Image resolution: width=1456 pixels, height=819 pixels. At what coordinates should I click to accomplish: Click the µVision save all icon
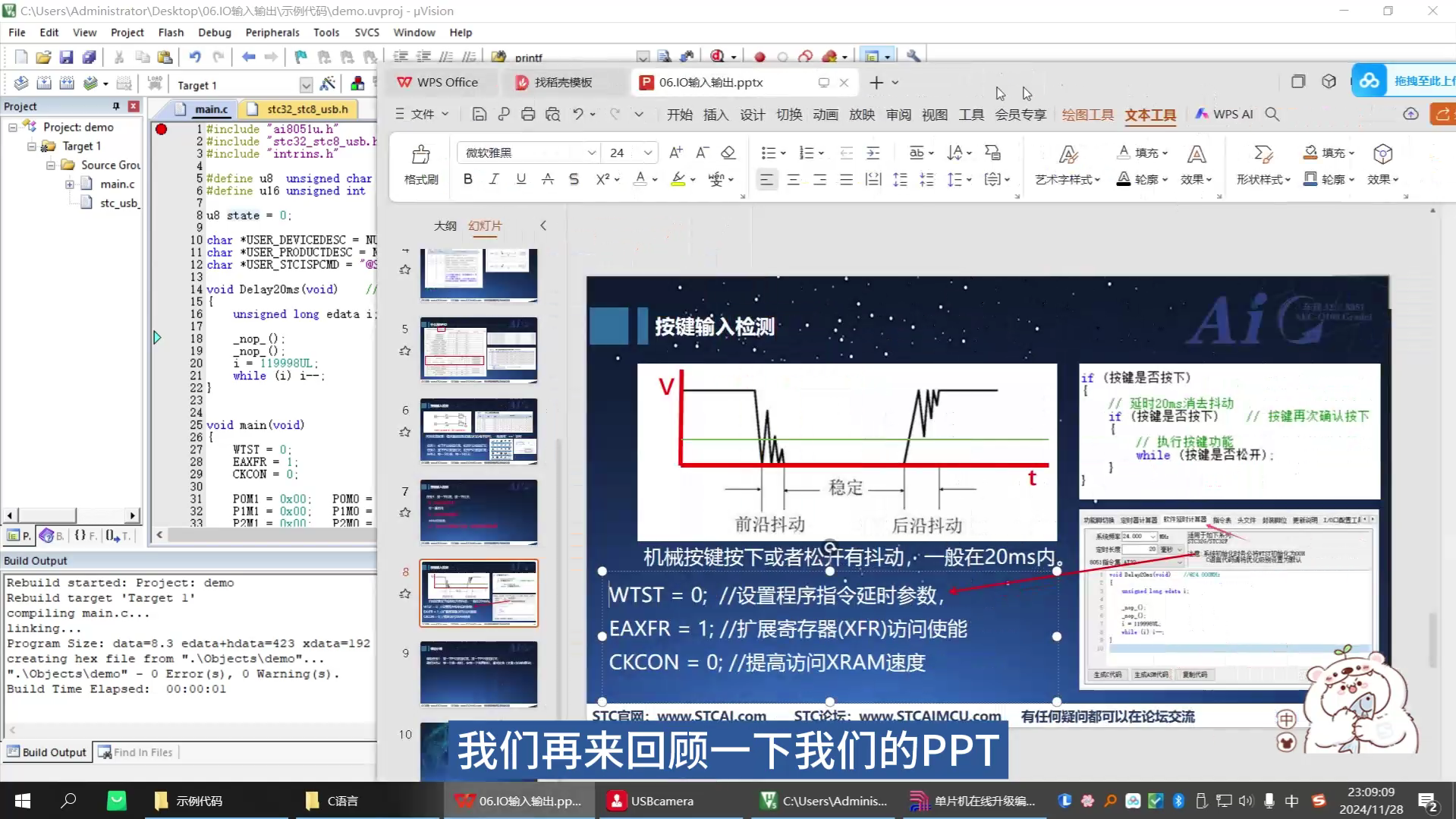[x=89, y=57]
